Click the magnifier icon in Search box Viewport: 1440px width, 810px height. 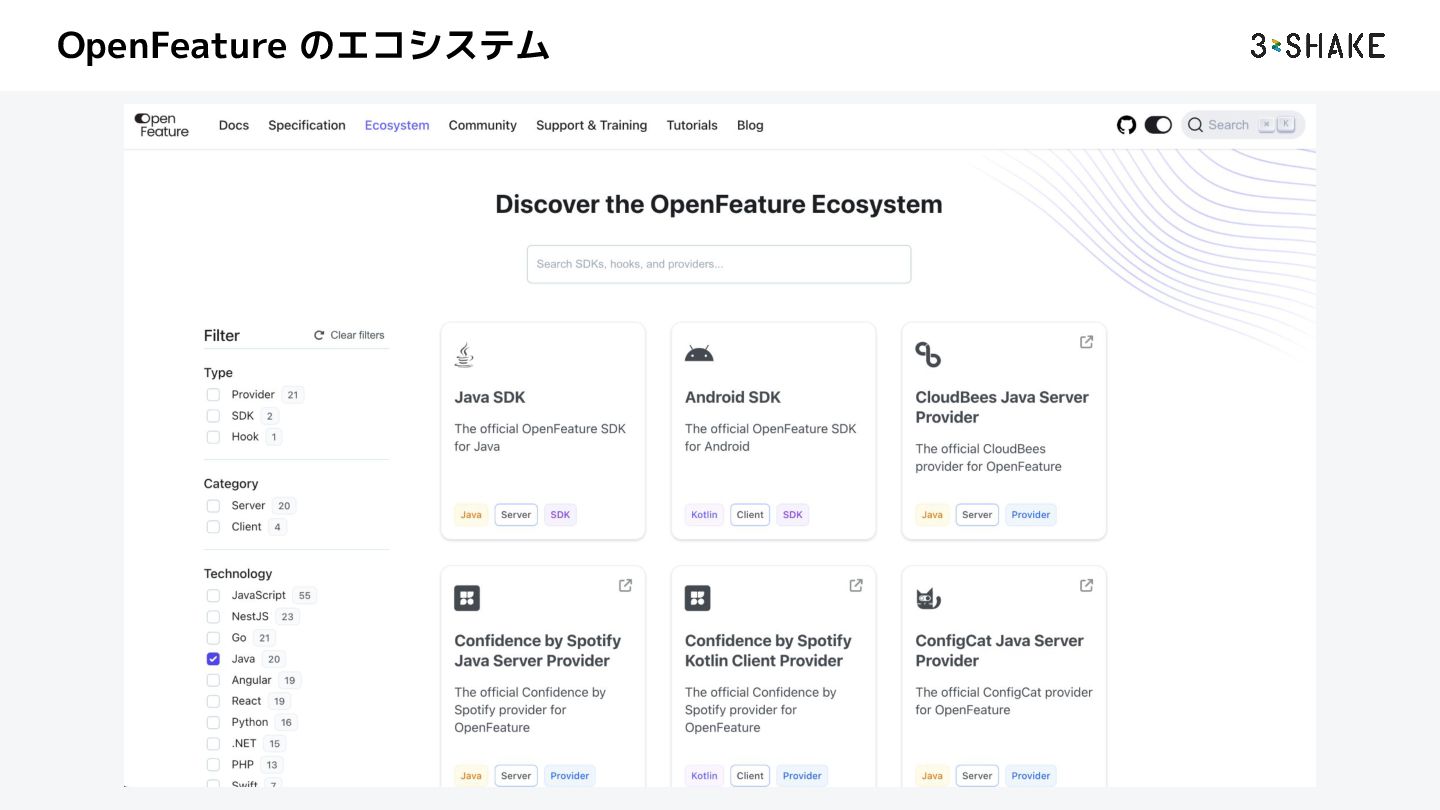point(1195,125)
